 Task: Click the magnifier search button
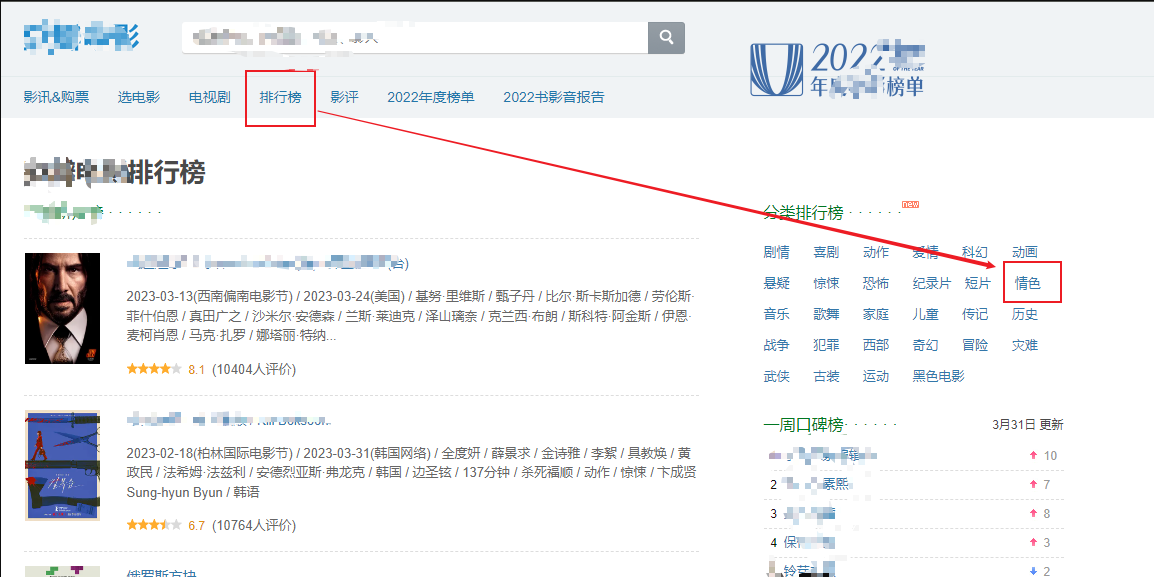[x=666, y=38]
